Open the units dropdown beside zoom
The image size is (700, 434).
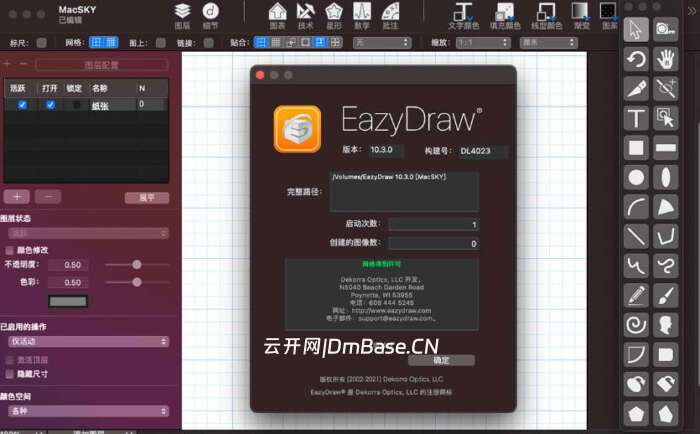click(549, 42)
